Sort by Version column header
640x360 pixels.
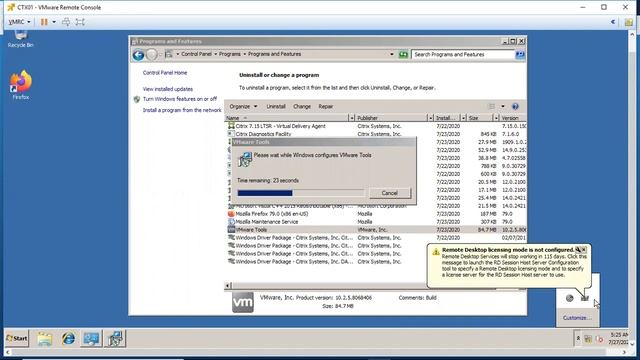point(513,118)
